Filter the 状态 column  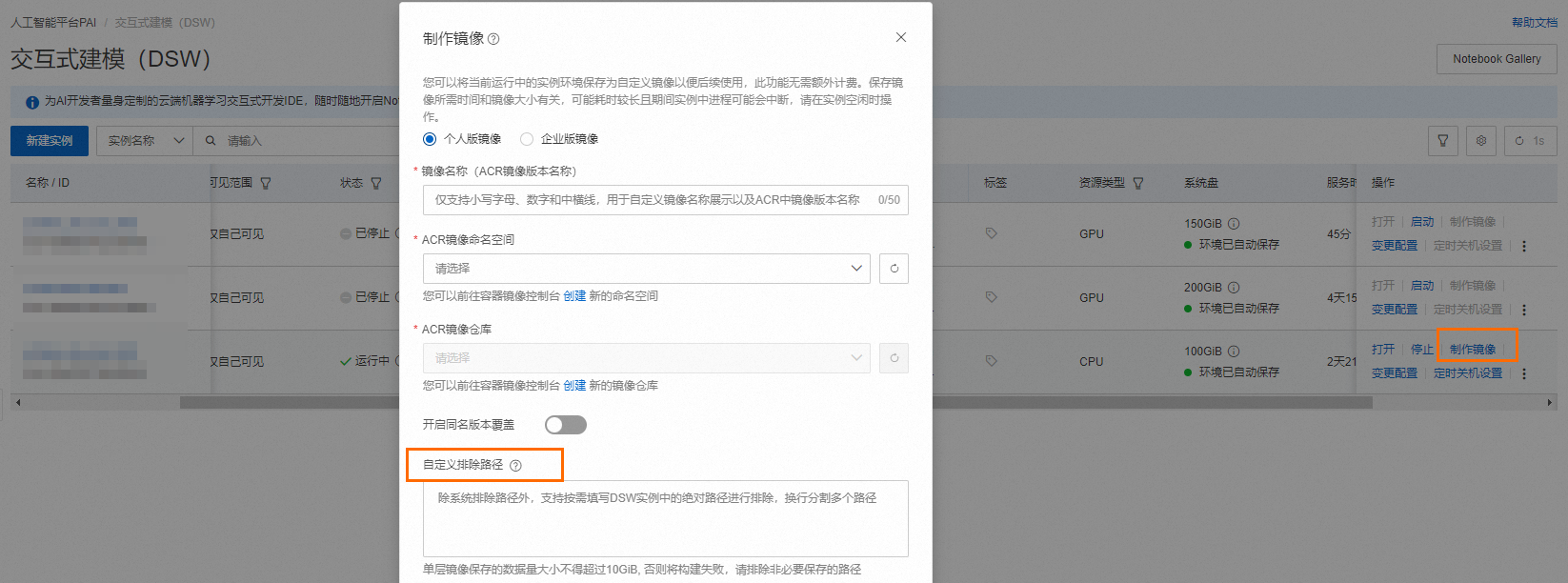click(376, 183)
